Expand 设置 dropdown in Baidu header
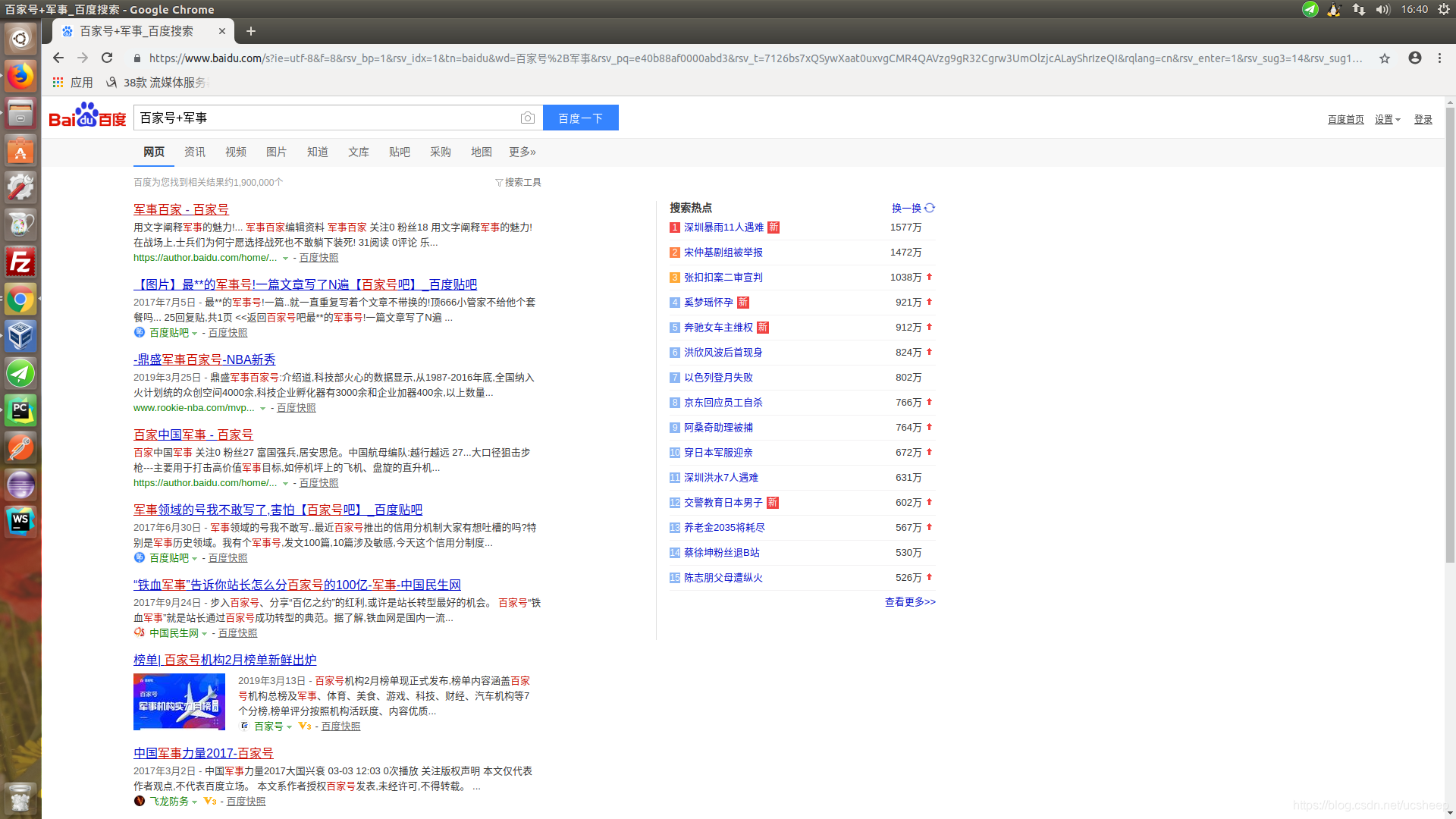1456x819 pixels. pyautogui.click(x=1387, y=119)
